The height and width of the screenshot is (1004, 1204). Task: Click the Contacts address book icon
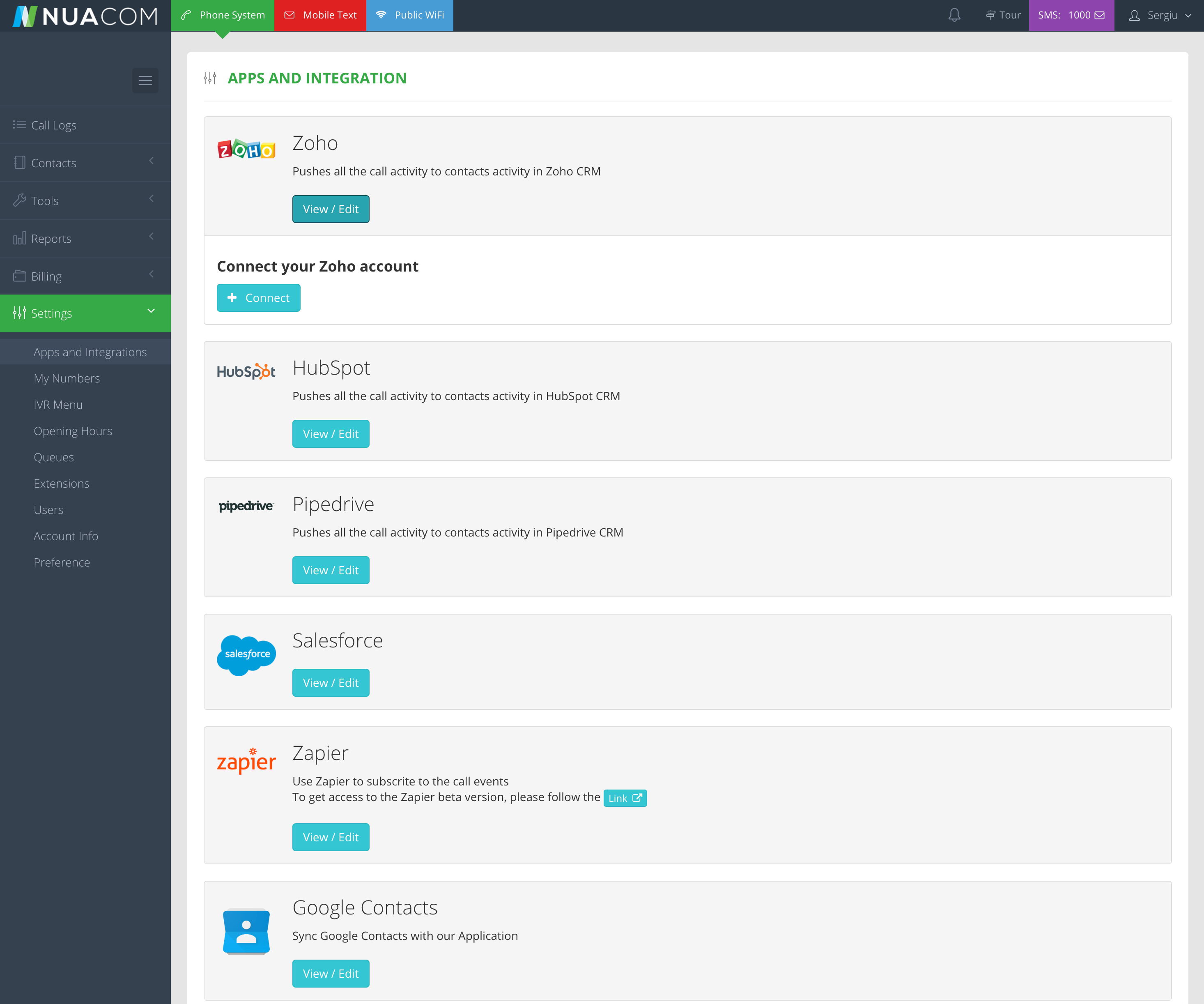(19, 162)
